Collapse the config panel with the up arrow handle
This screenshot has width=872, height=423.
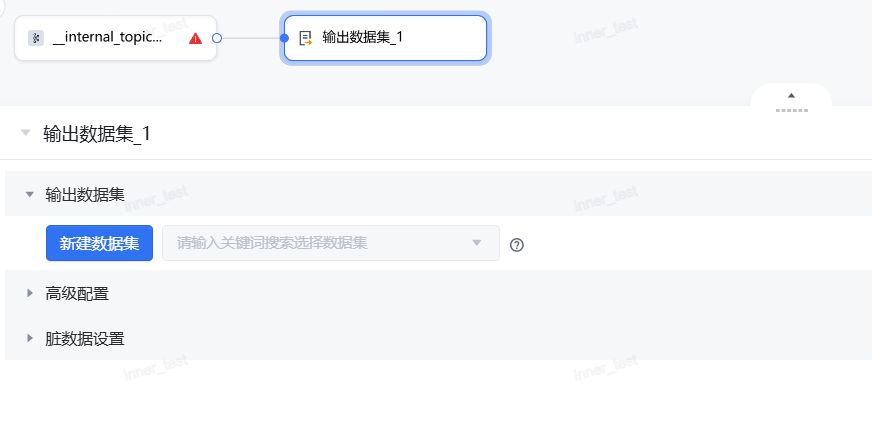pyautogui.click(x=791, y=95)
